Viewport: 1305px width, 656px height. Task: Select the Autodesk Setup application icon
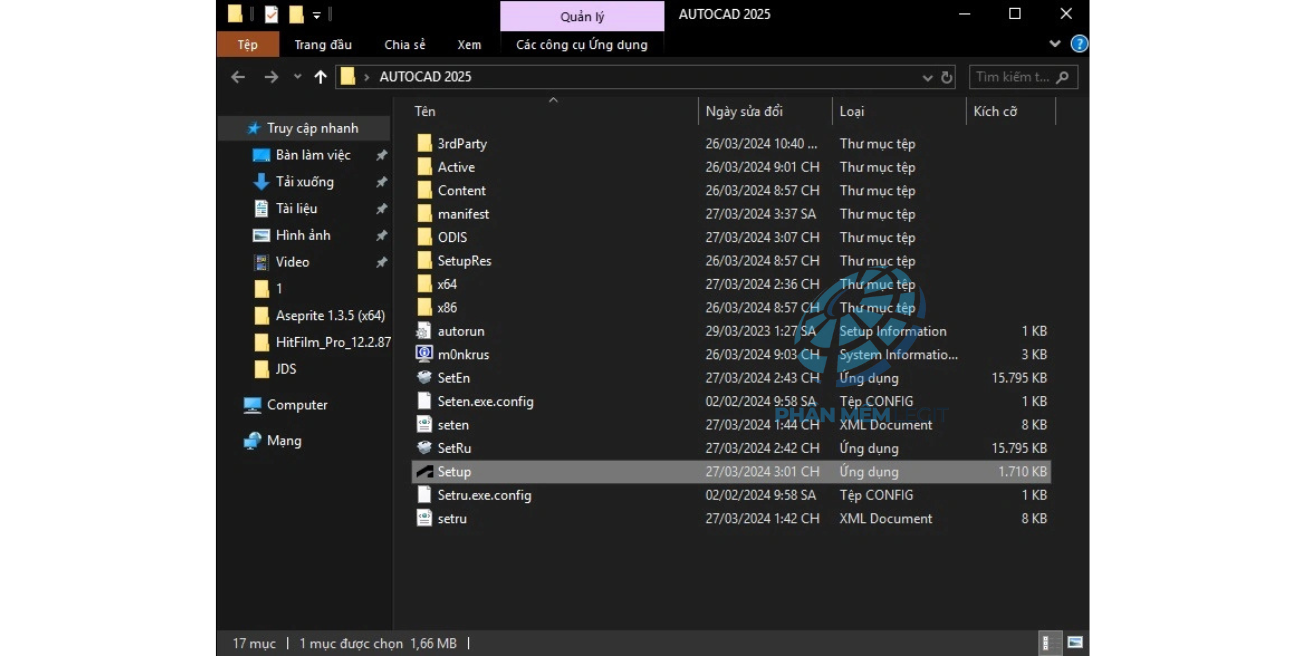click(424, 472)
